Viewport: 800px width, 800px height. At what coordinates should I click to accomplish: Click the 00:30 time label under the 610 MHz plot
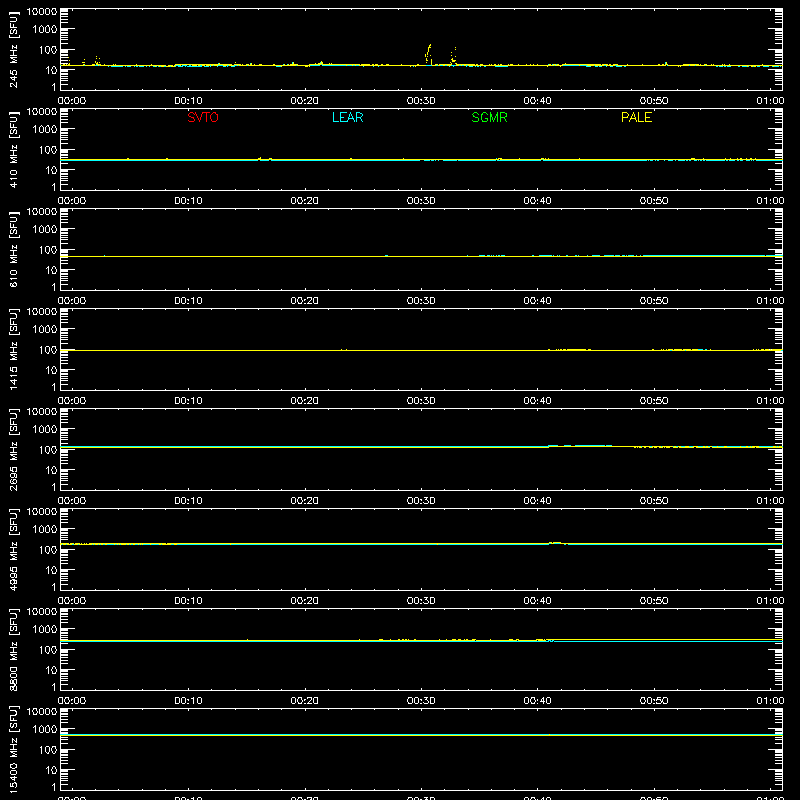pos(421,301)
